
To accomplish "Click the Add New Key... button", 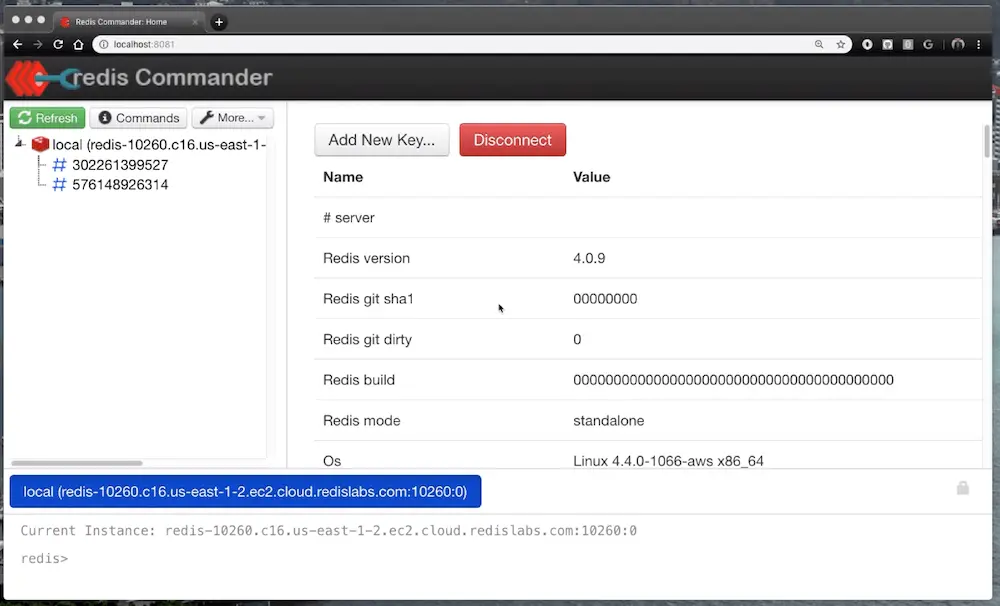I will tap(381, 139).
